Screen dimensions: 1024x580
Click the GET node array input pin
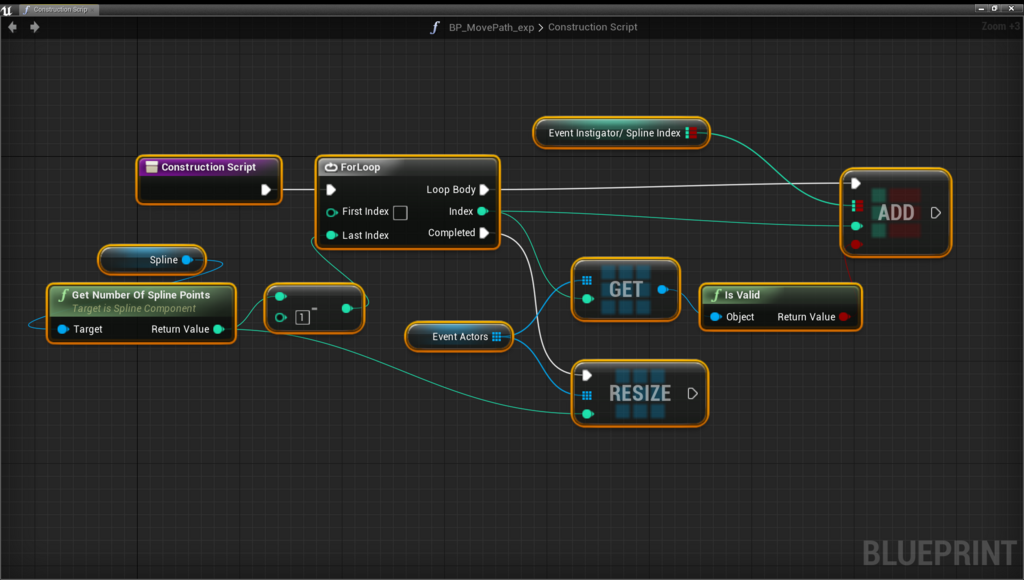tap(586, 280)
